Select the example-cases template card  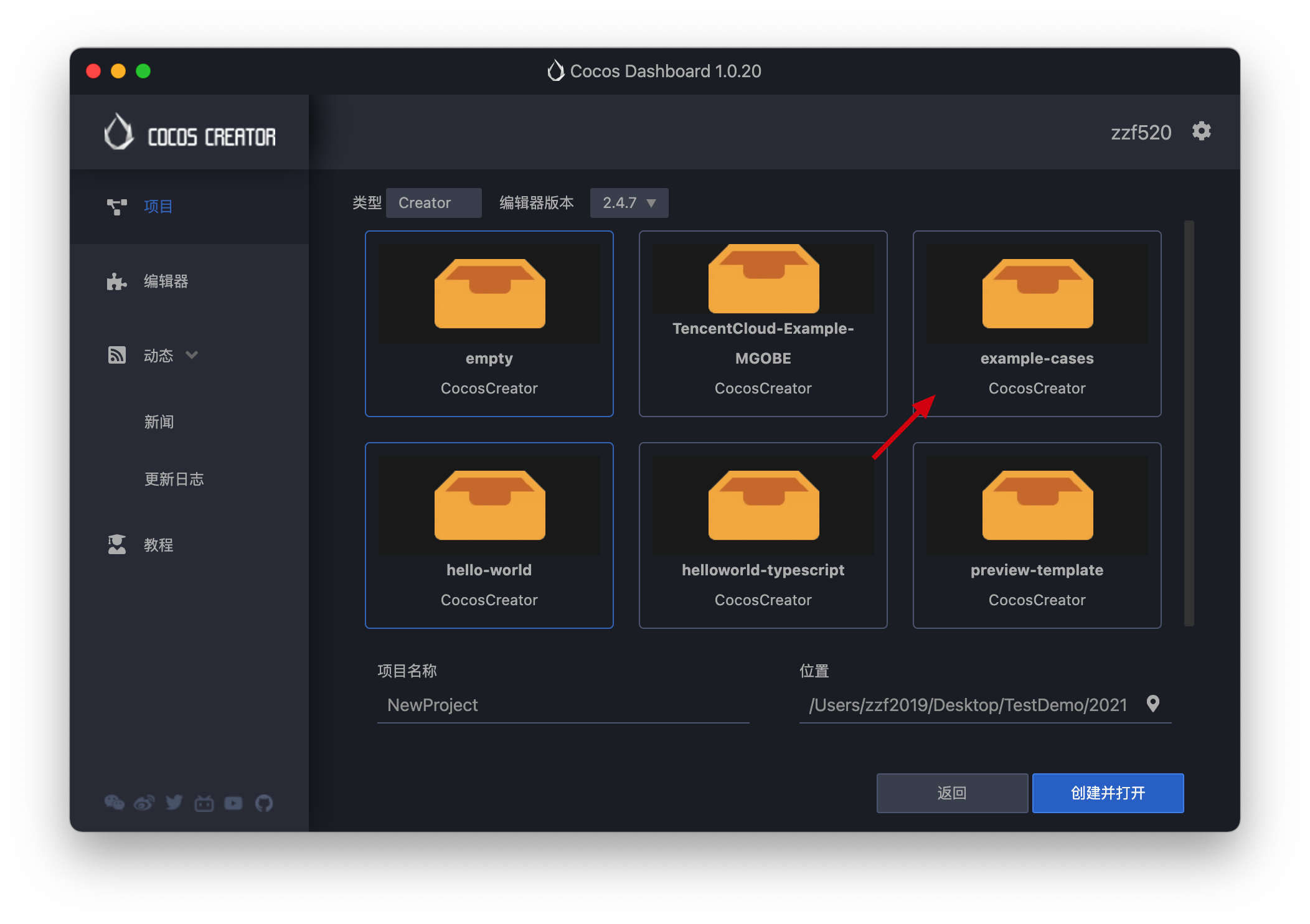1036,323
